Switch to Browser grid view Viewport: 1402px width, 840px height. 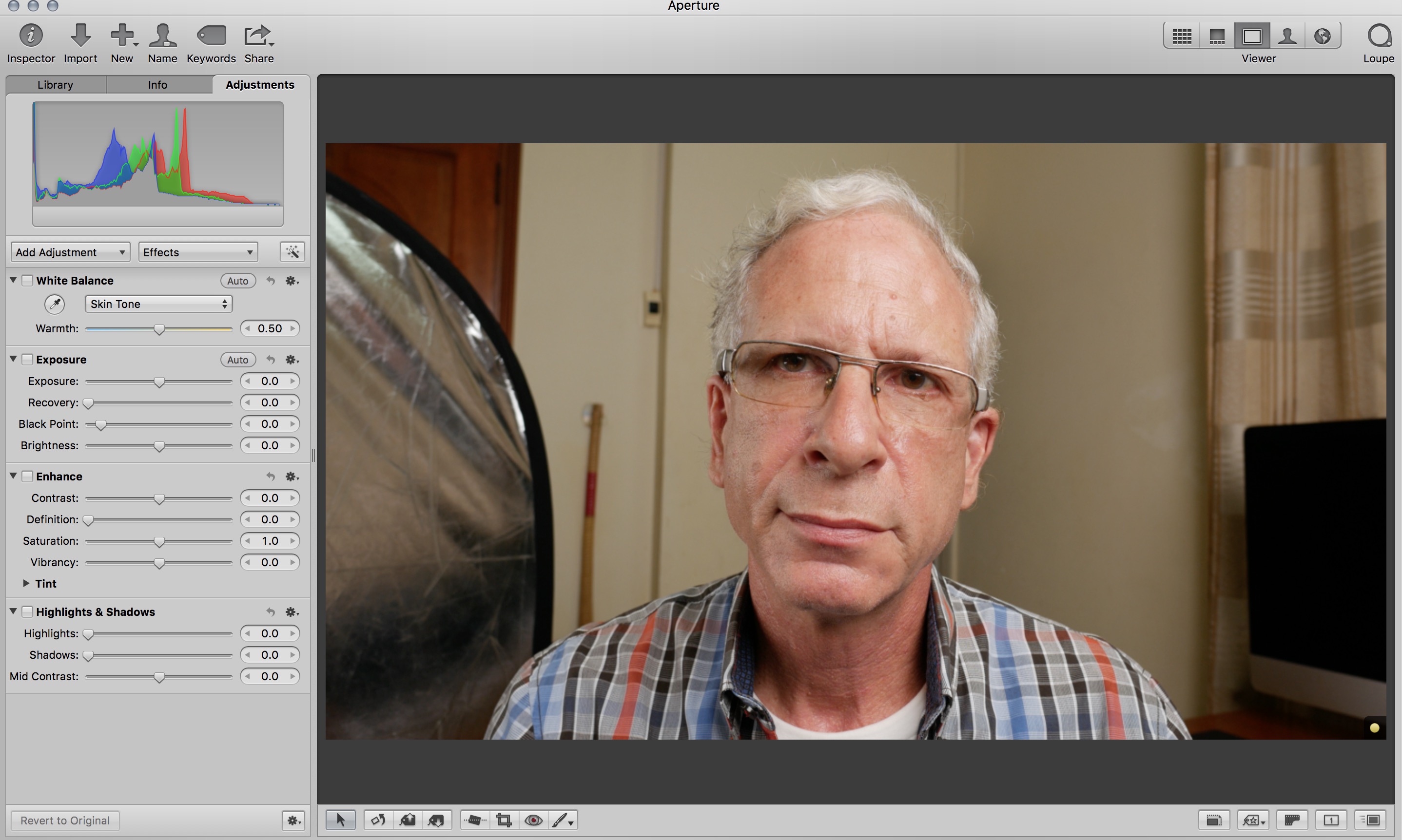tap(1181, 36)
